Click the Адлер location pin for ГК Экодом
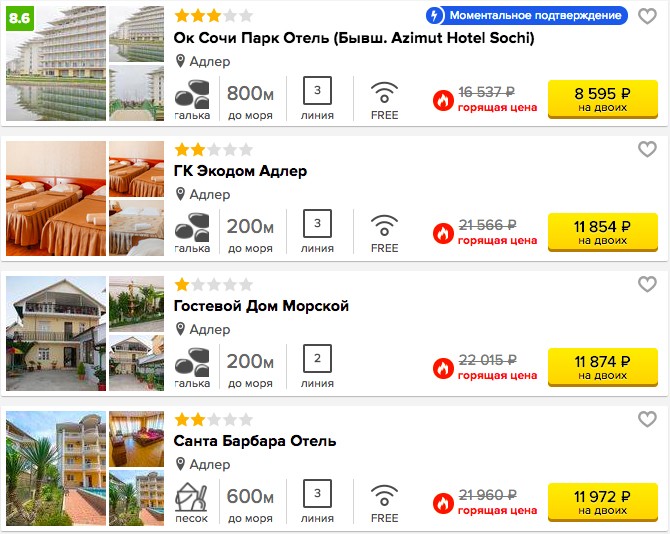Image resolution: width=670 pixels, height=534 pixels. pos(180,194)
